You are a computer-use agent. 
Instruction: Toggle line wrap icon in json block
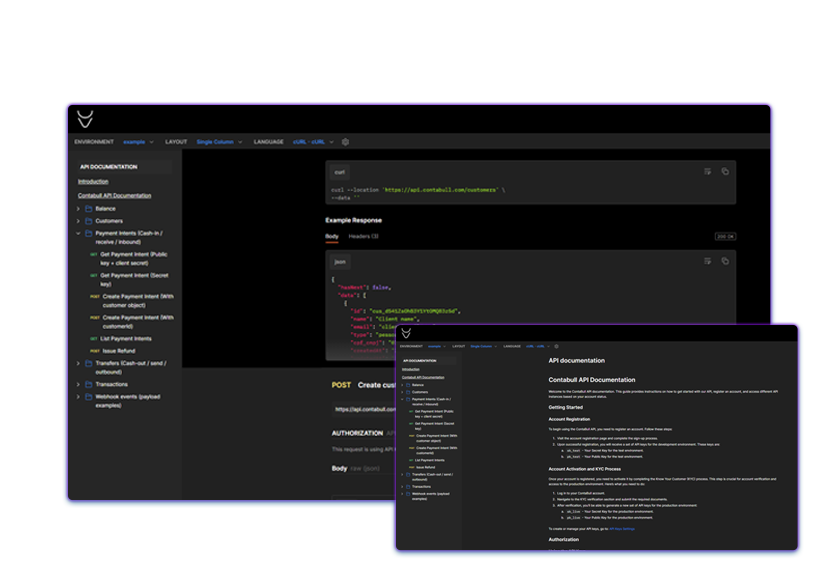(x=708, y=261)
